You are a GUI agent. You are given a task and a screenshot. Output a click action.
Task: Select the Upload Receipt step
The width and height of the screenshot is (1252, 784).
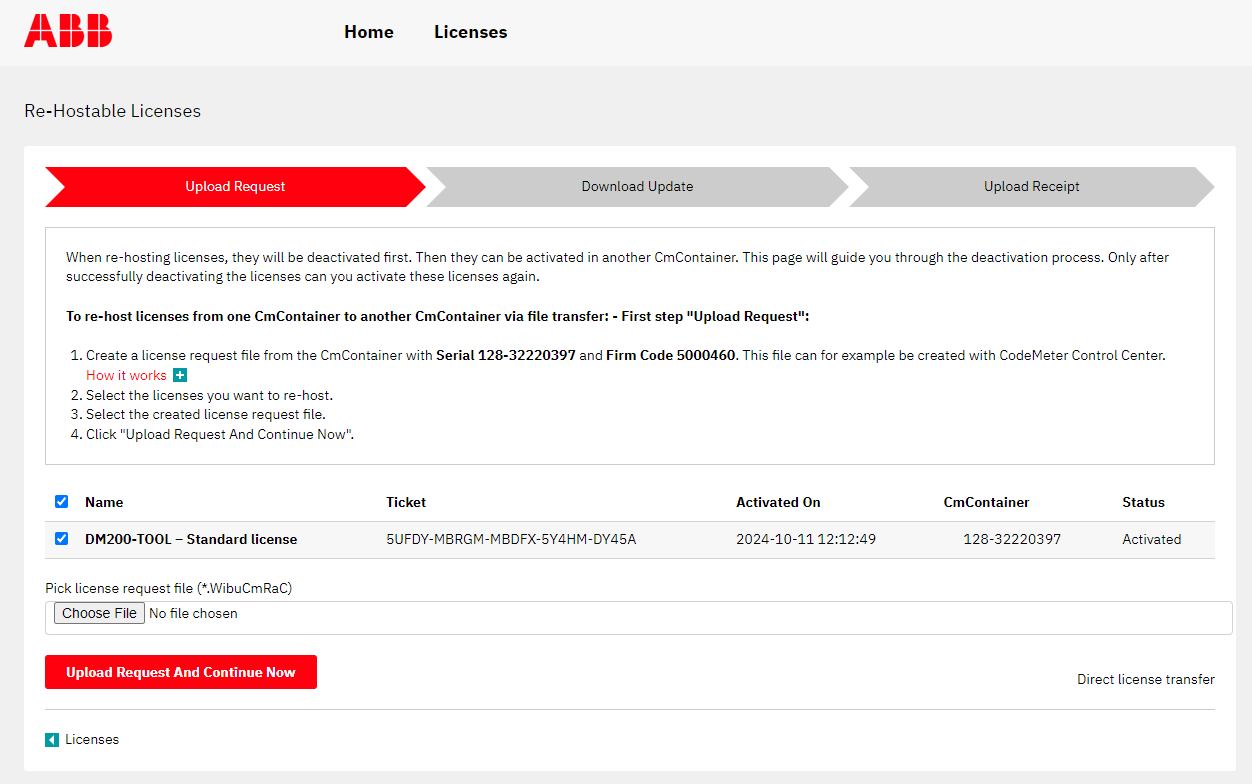pyautogui.click(x=1031, y=187)
